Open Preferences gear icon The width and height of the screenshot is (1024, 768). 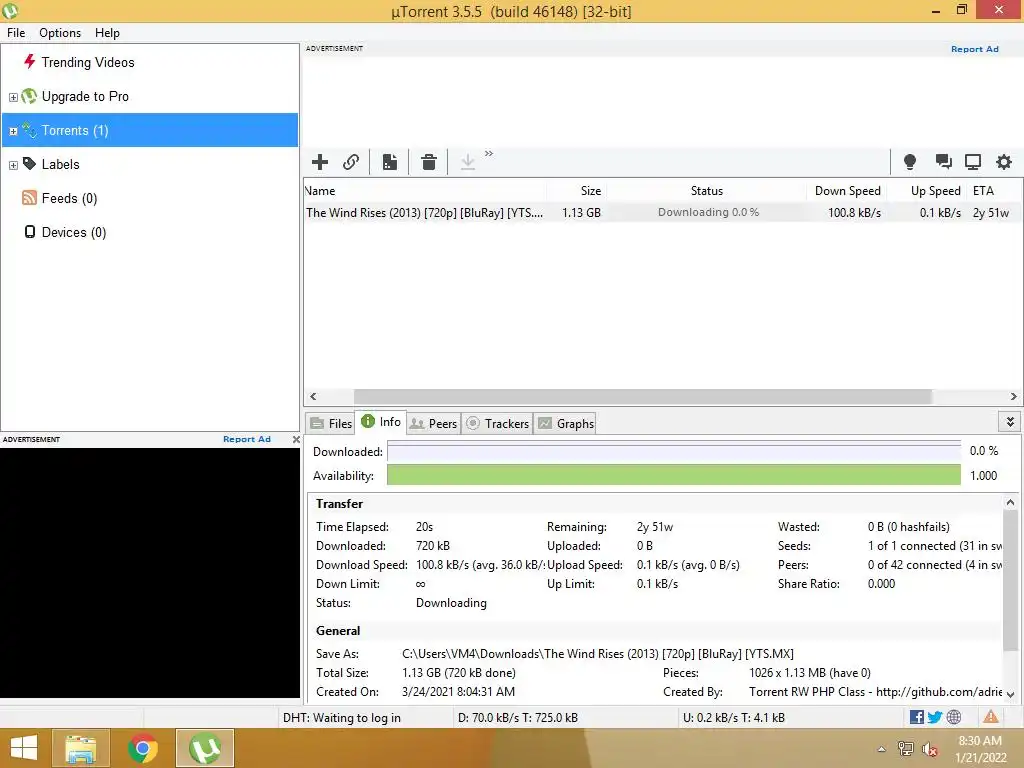tap(1004, 161)
